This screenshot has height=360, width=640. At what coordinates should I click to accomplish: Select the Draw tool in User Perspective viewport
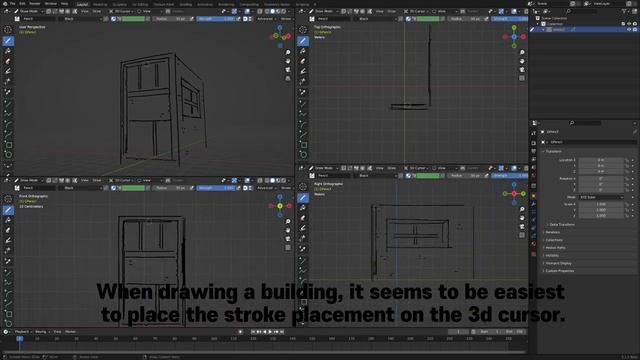point(8,41)
